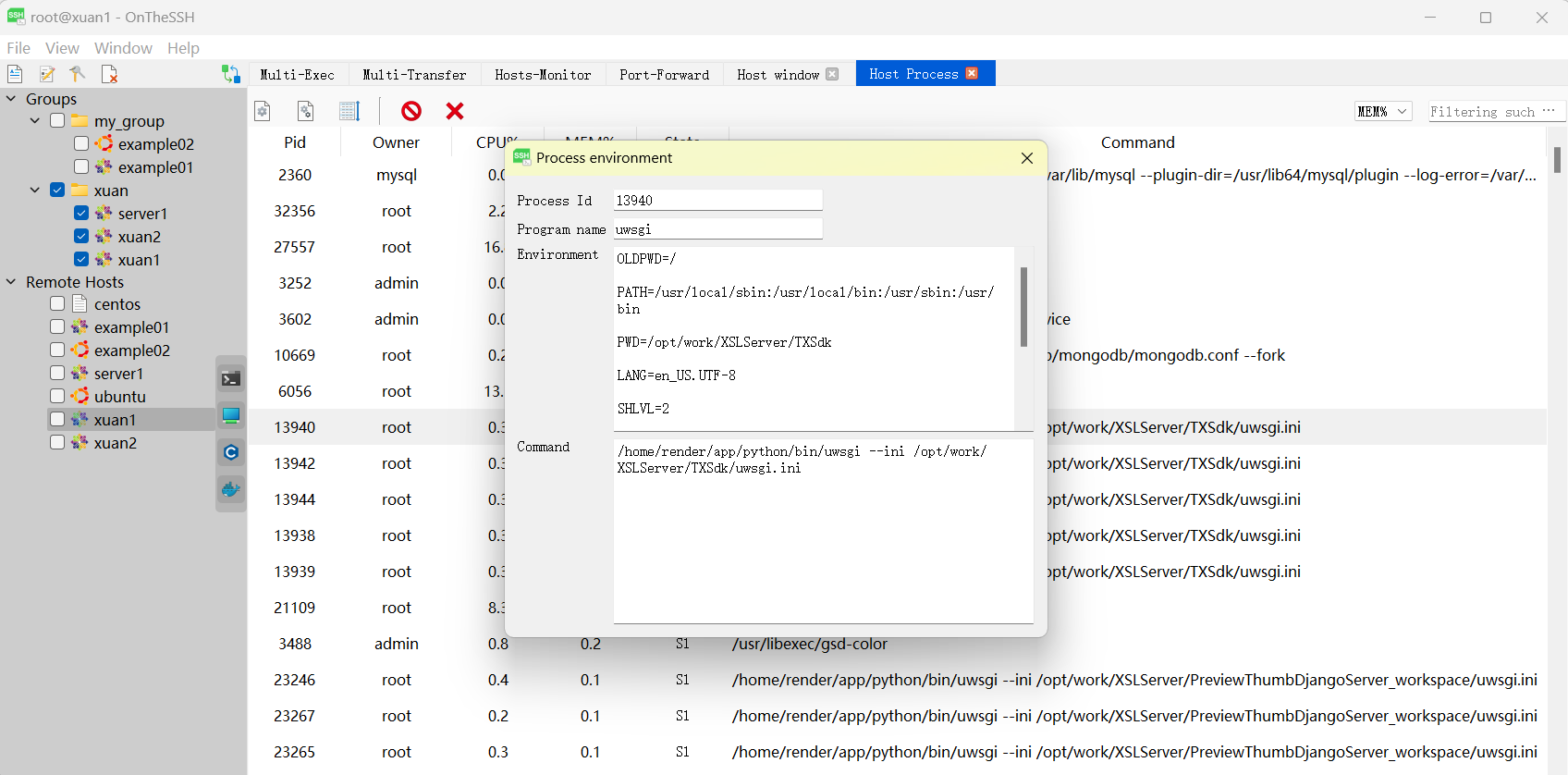Image resolution: width=1568 pixels, height=775 pixels.
Task: Click the blue monitor icon
Action: [x=231, y=415]
